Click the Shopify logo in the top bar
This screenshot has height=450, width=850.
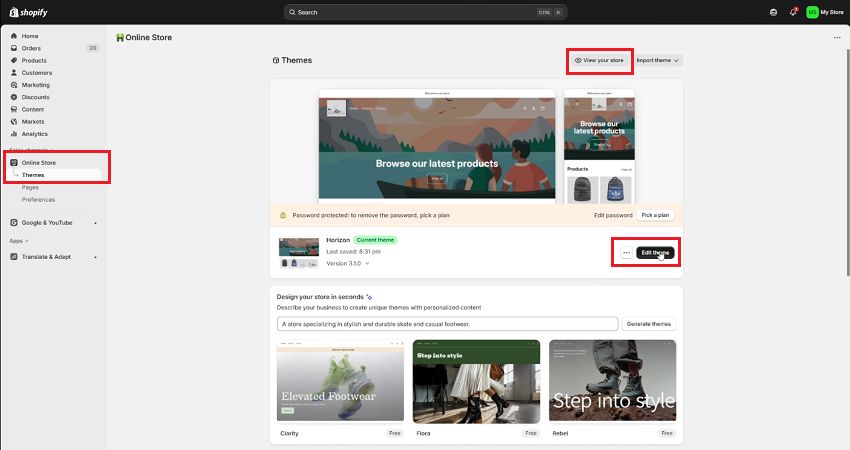click(29, 12)
